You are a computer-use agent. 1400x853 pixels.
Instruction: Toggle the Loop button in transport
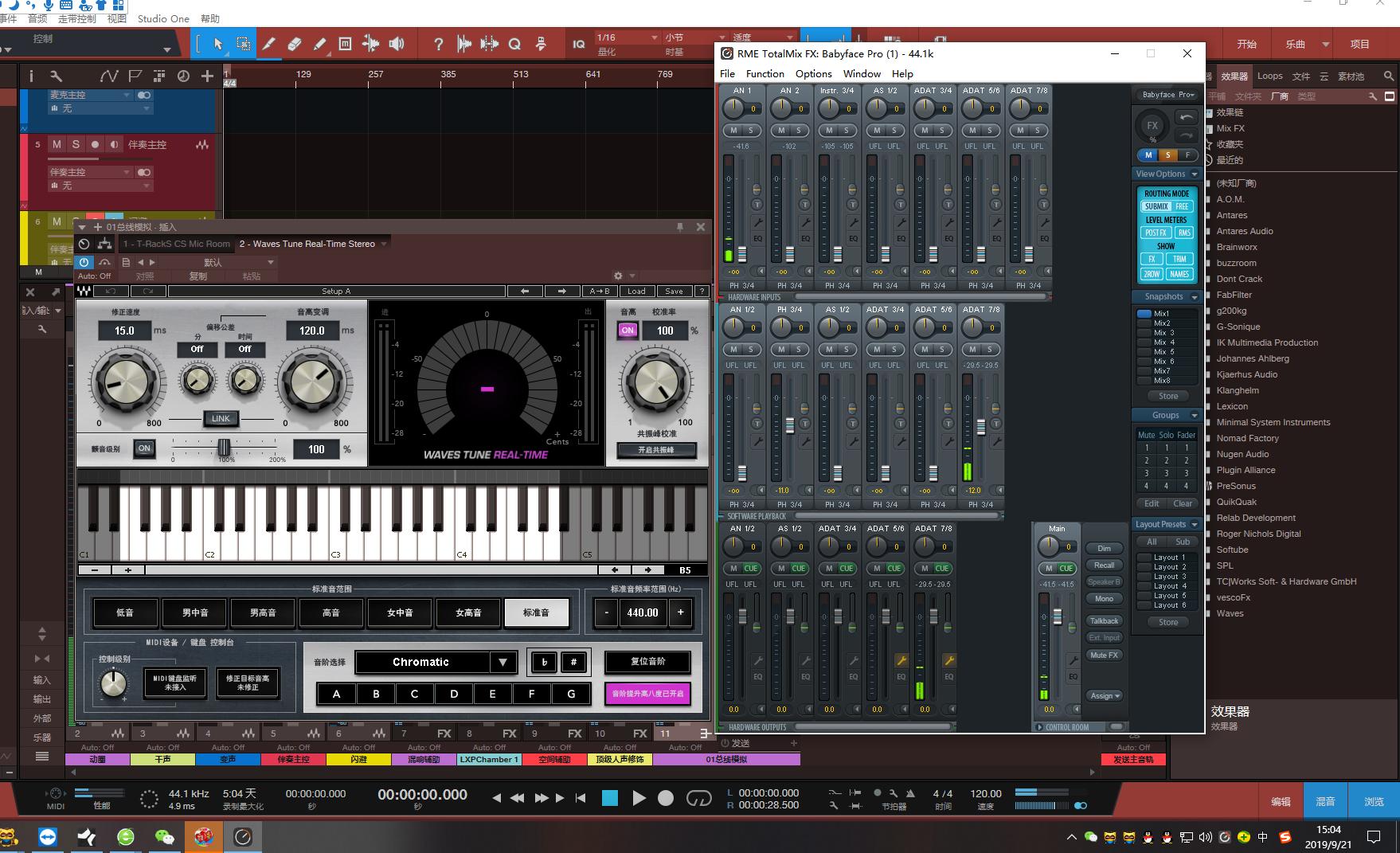pos(698,798)
